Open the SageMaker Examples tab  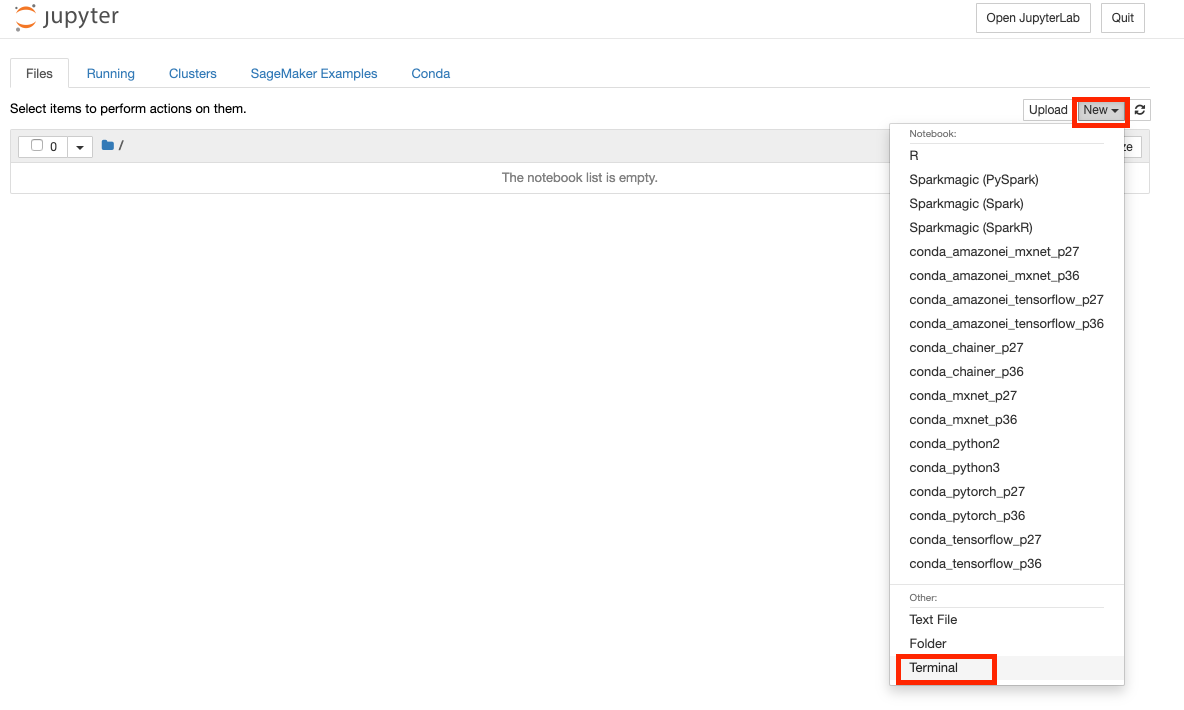pyautogui.click(x=314, y=73)
